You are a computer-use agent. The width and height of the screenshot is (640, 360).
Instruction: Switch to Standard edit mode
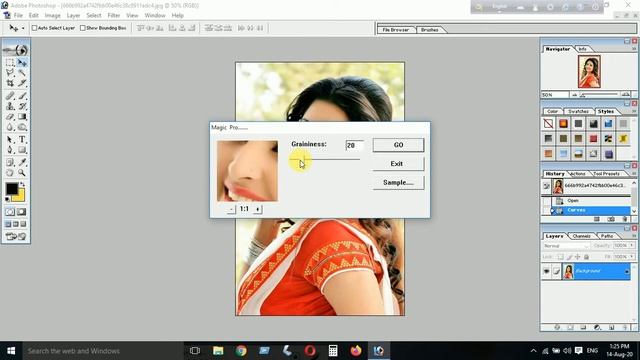[x=10, y=212]
